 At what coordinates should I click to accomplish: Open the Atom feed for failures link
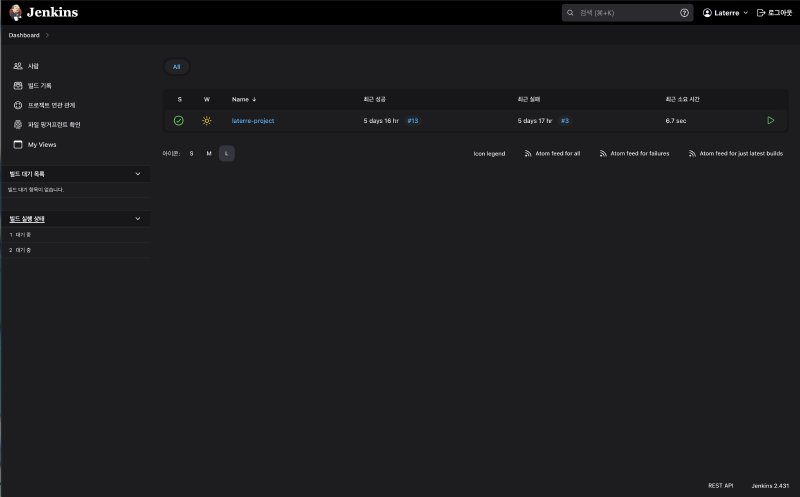[x=640, y=154]
